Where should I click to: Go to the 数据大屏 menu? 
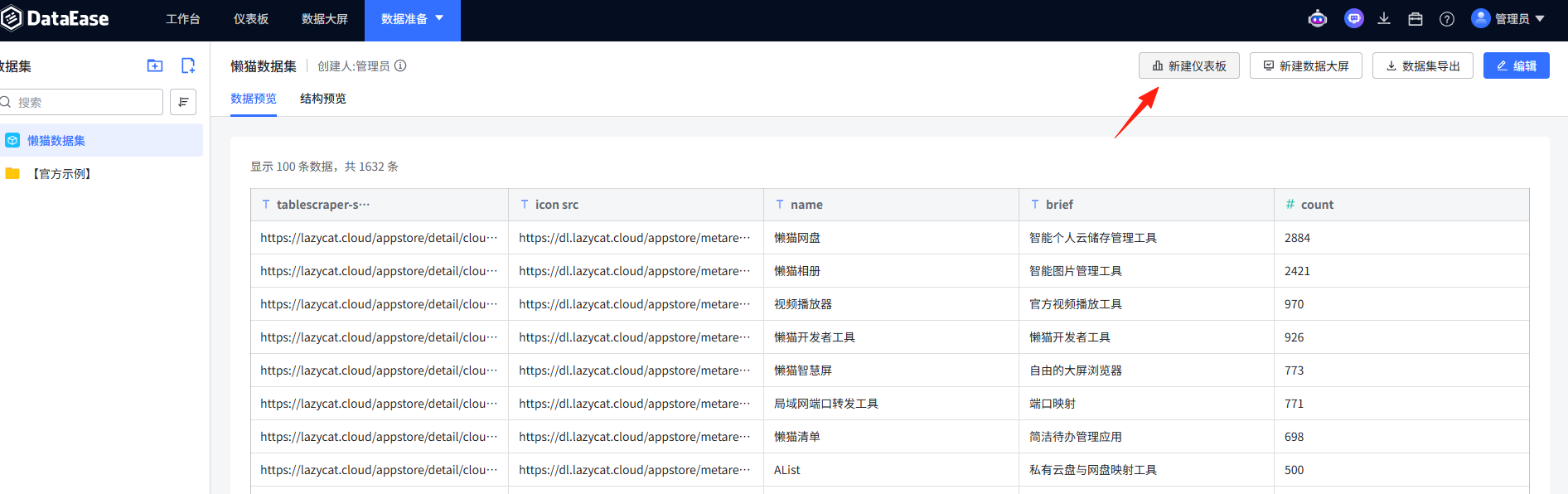tap(325, 19)
